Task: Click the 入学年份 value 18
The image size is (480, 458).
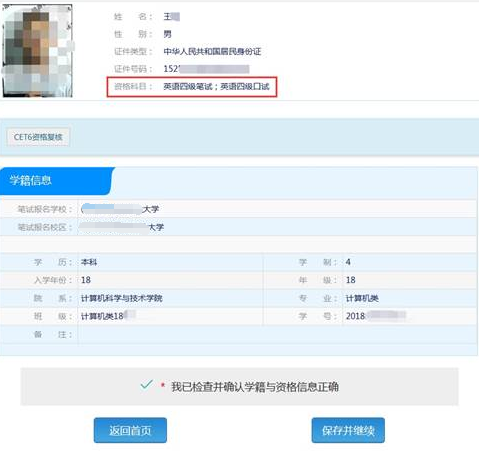Action: pyautogui.click(x=86, y=280)
